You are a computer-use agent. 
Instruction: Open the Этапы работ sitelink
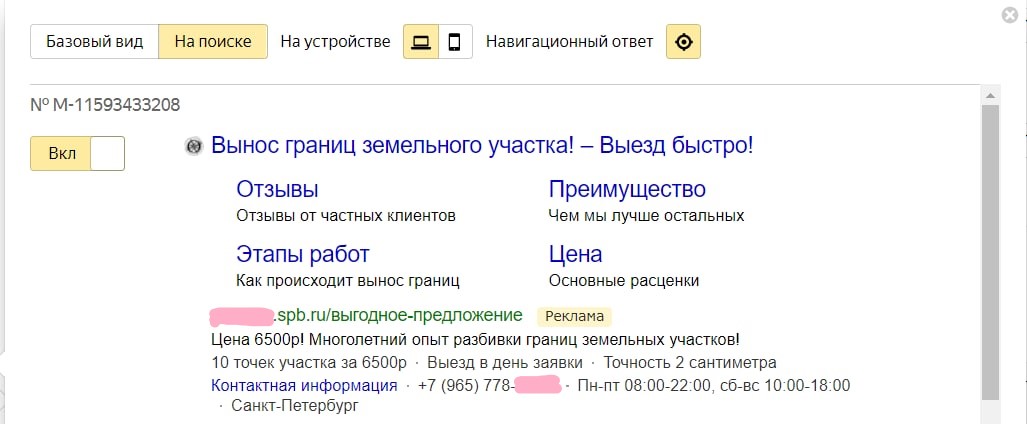point(303,254)
